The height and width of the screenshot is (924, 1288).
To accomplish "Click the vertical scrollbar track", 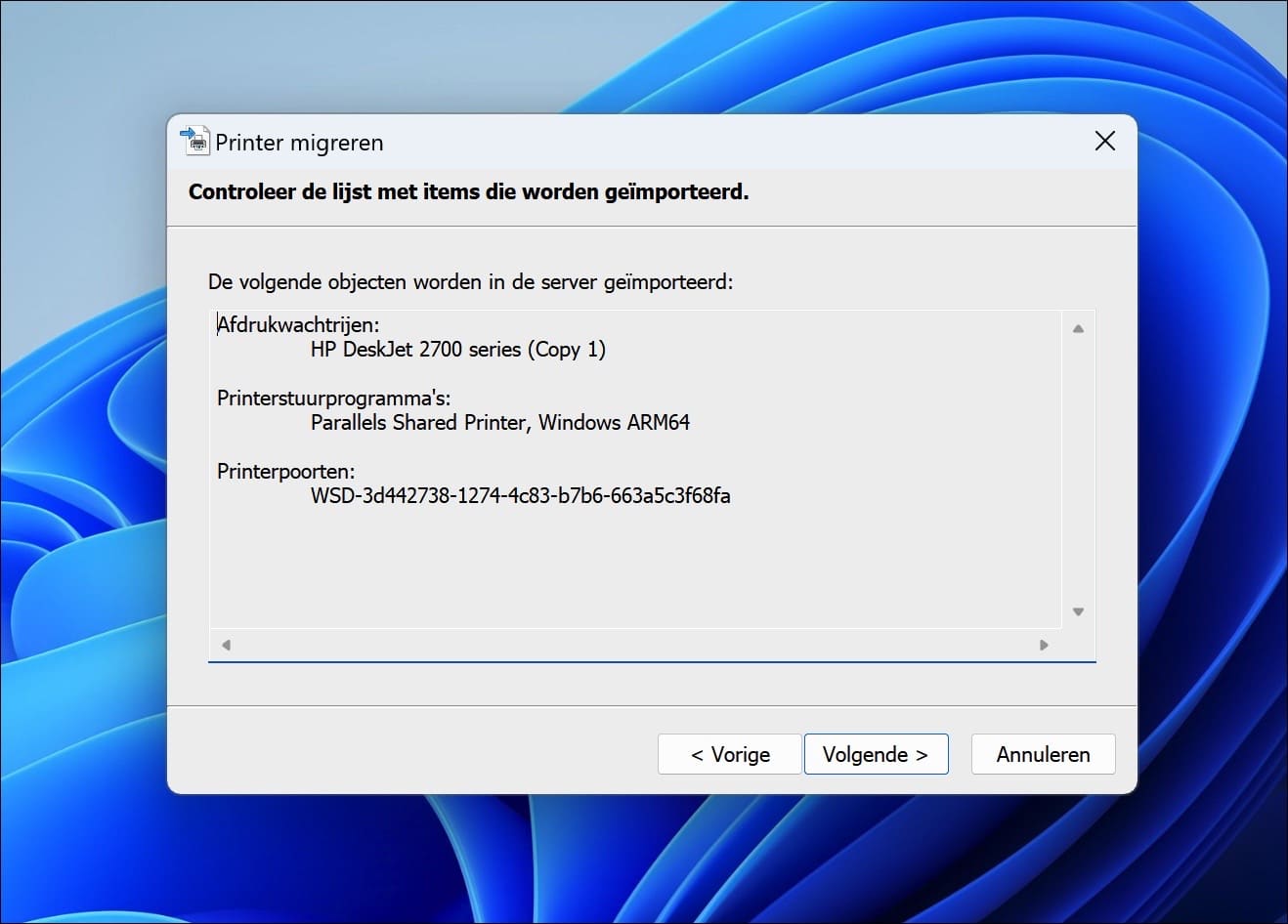I will [1078, 469].
